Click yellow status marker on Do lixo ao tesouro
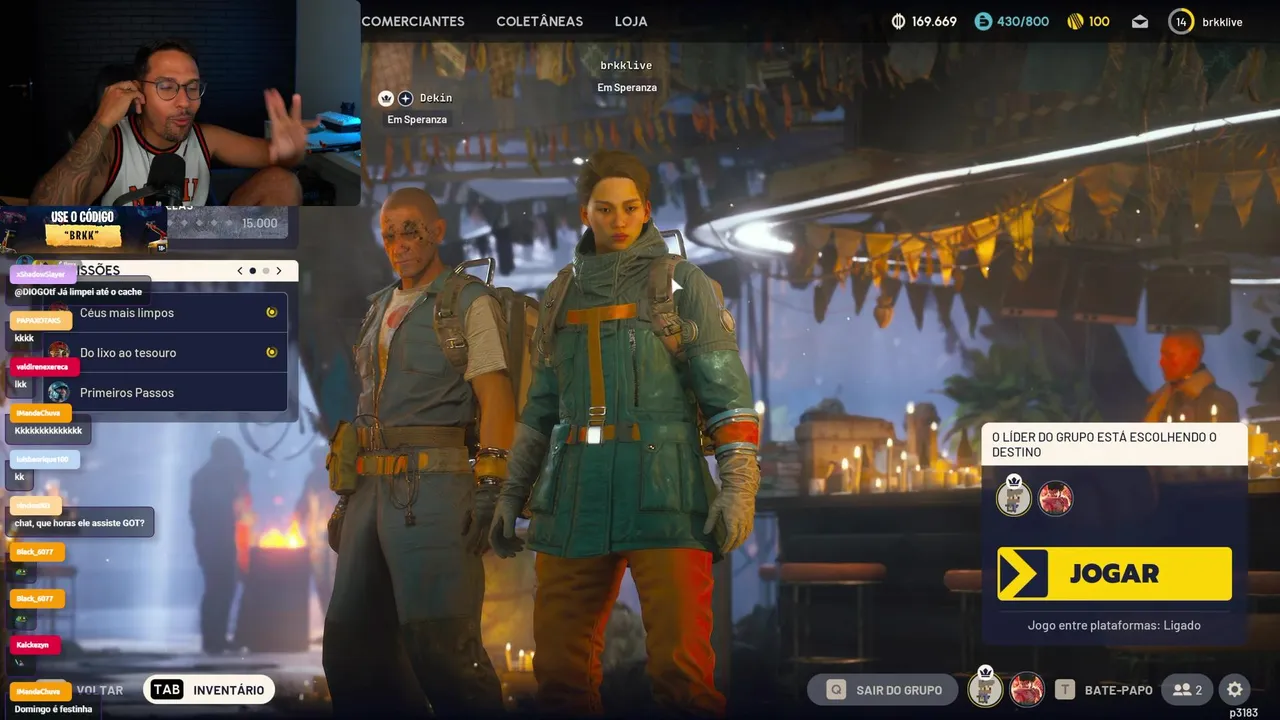Viewport: 1280px width, 720px height. coord(271,352)
